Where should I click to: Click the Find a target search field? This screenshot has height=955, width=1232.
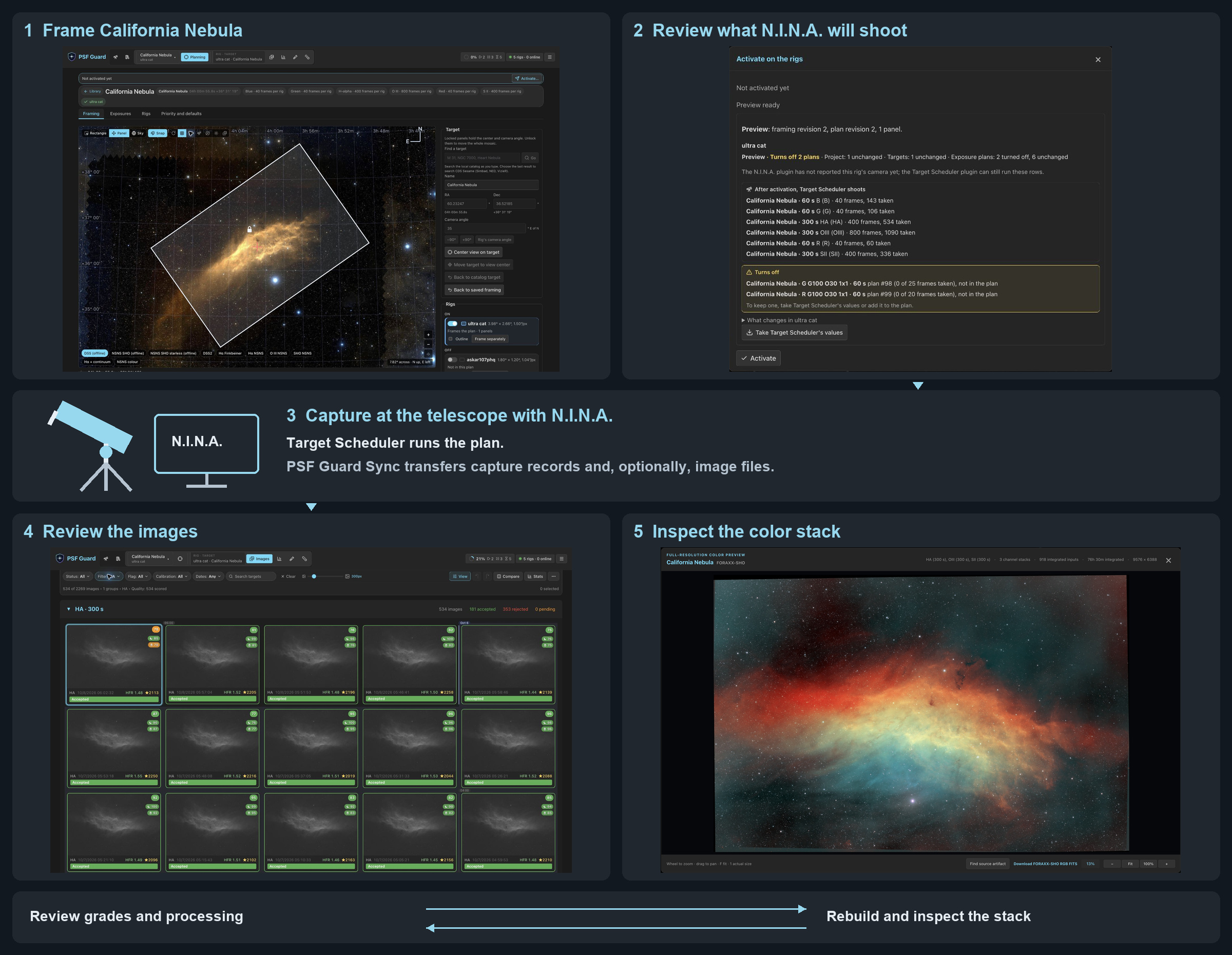[483, 158]
